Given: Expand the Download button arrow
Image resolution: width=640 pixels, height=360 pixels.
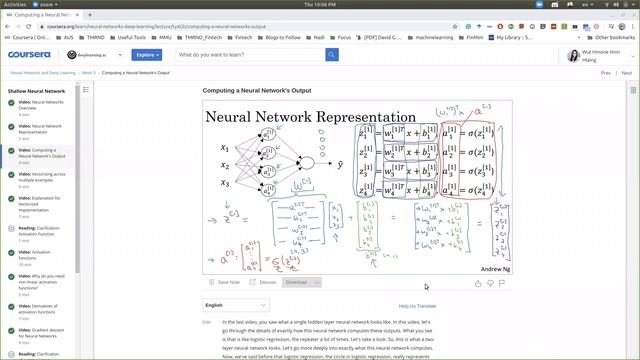Looking at the screenshot, I should [317, 282].
